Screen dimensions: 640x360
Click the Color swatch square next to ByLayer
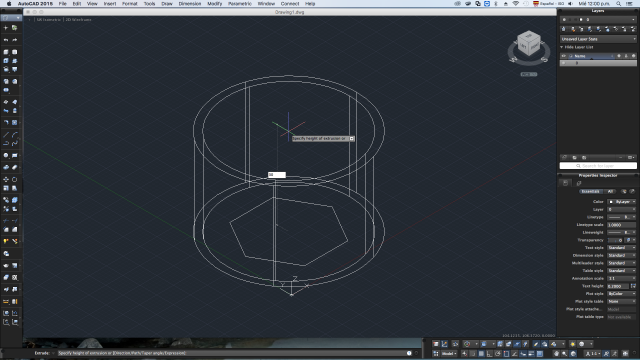(x=611, y=202)
